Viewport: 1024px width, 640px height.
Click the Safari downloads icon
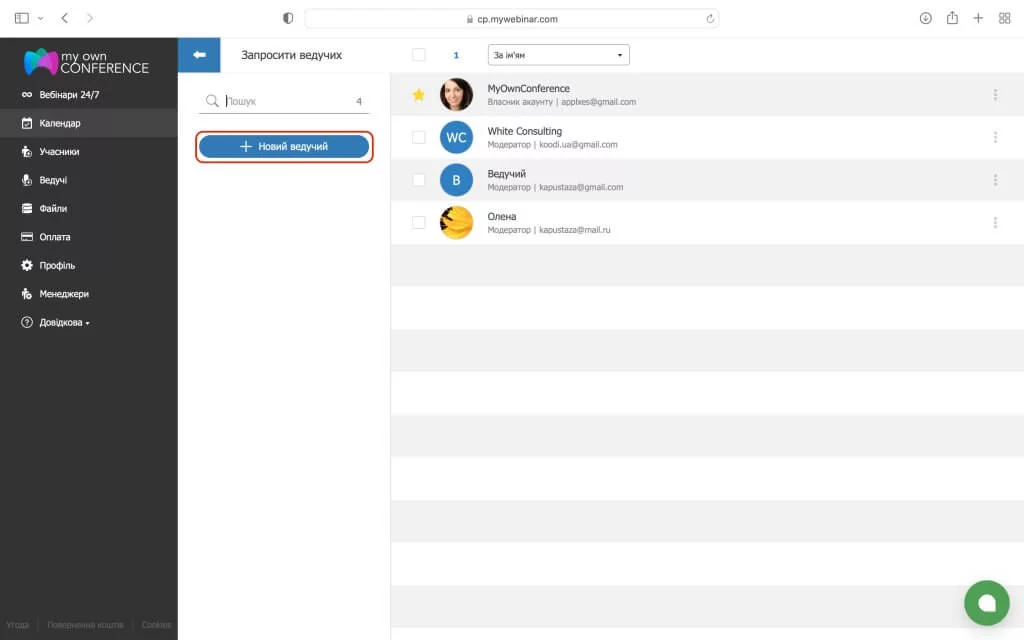coord(925,18)
